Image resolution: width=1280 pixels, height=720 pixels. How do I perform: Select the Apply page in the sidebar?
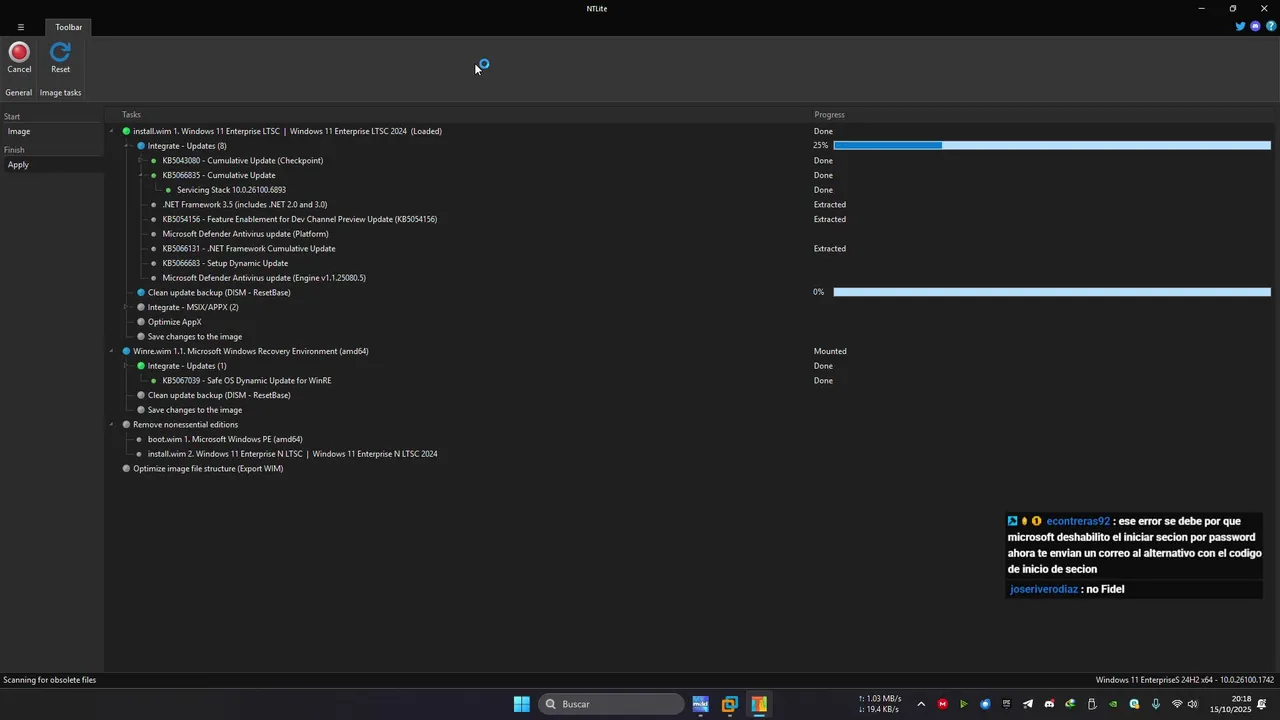(52, 164)
